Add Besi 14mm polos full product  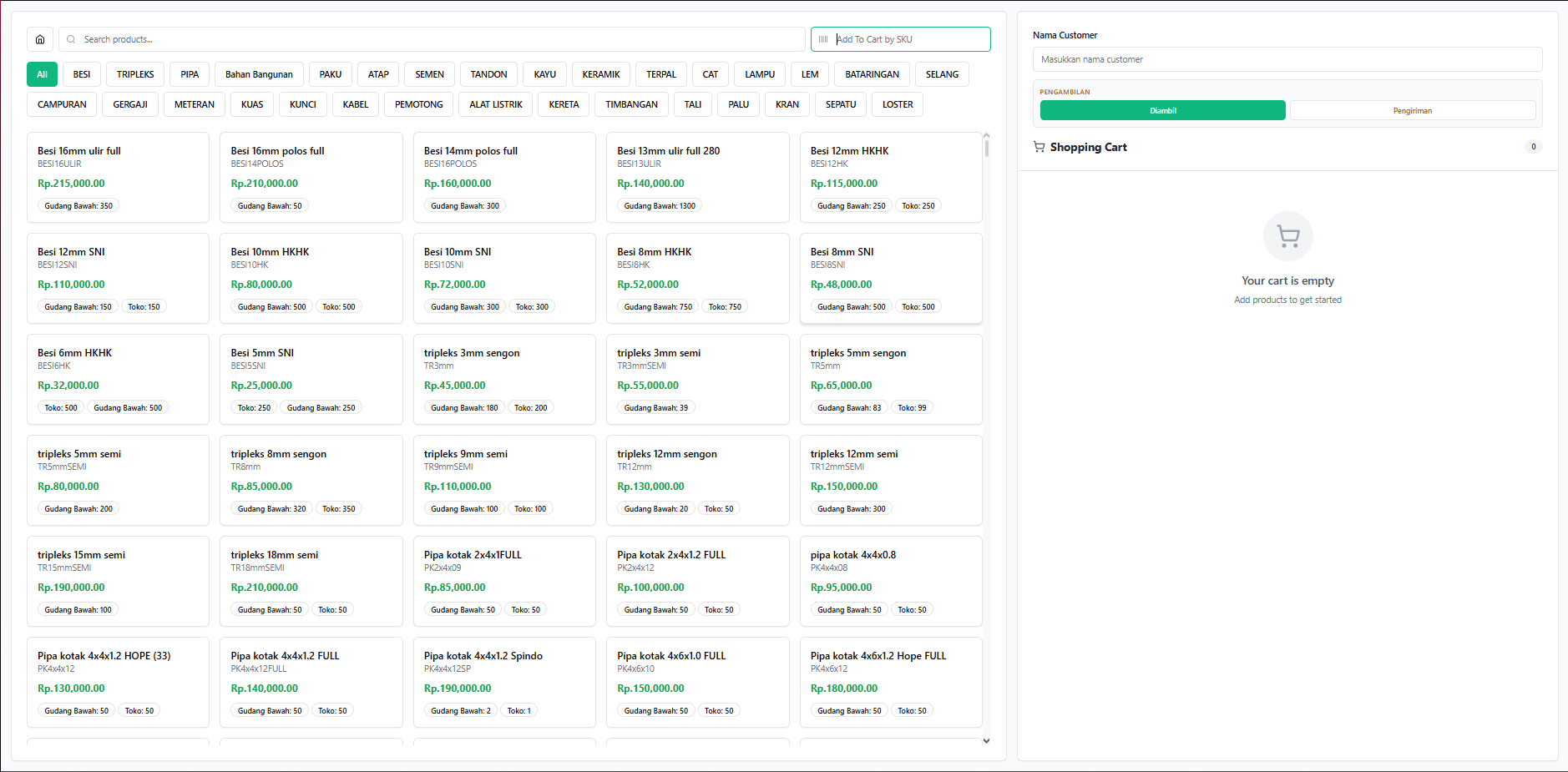point(504,177)
